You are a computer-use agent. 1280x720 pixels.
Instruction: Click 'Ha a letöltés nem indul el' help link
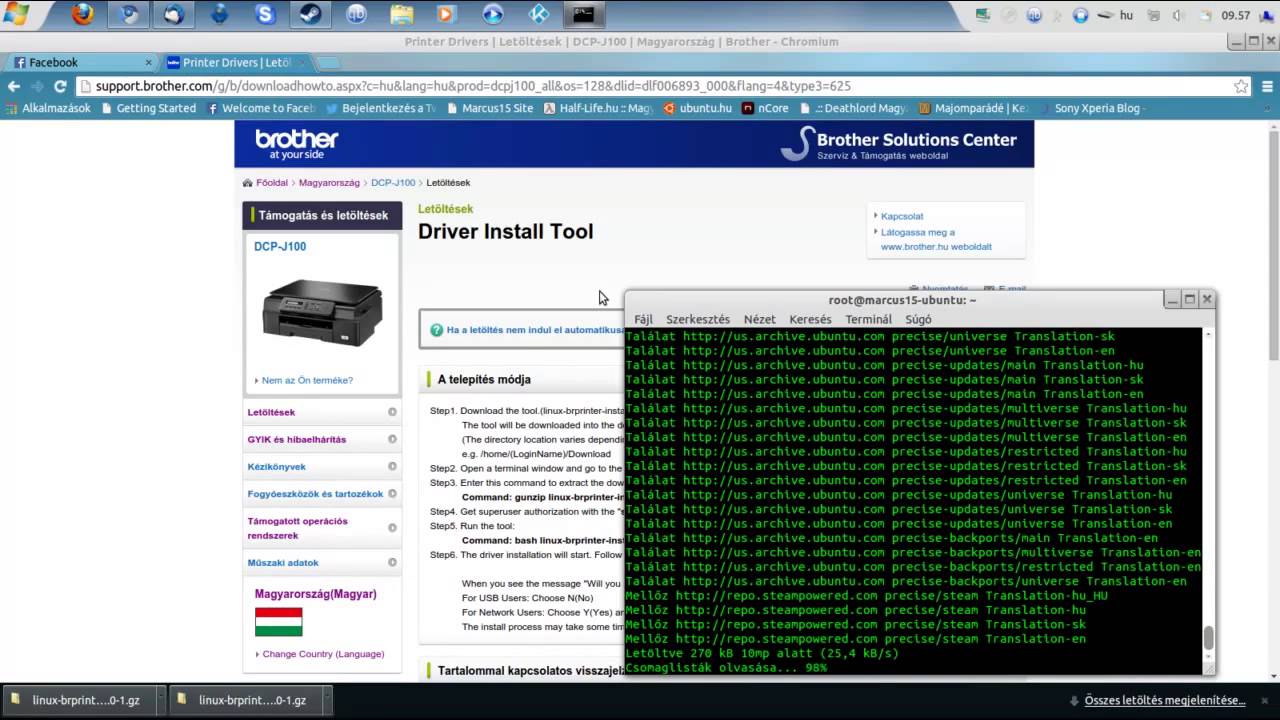tap(535, 330)
